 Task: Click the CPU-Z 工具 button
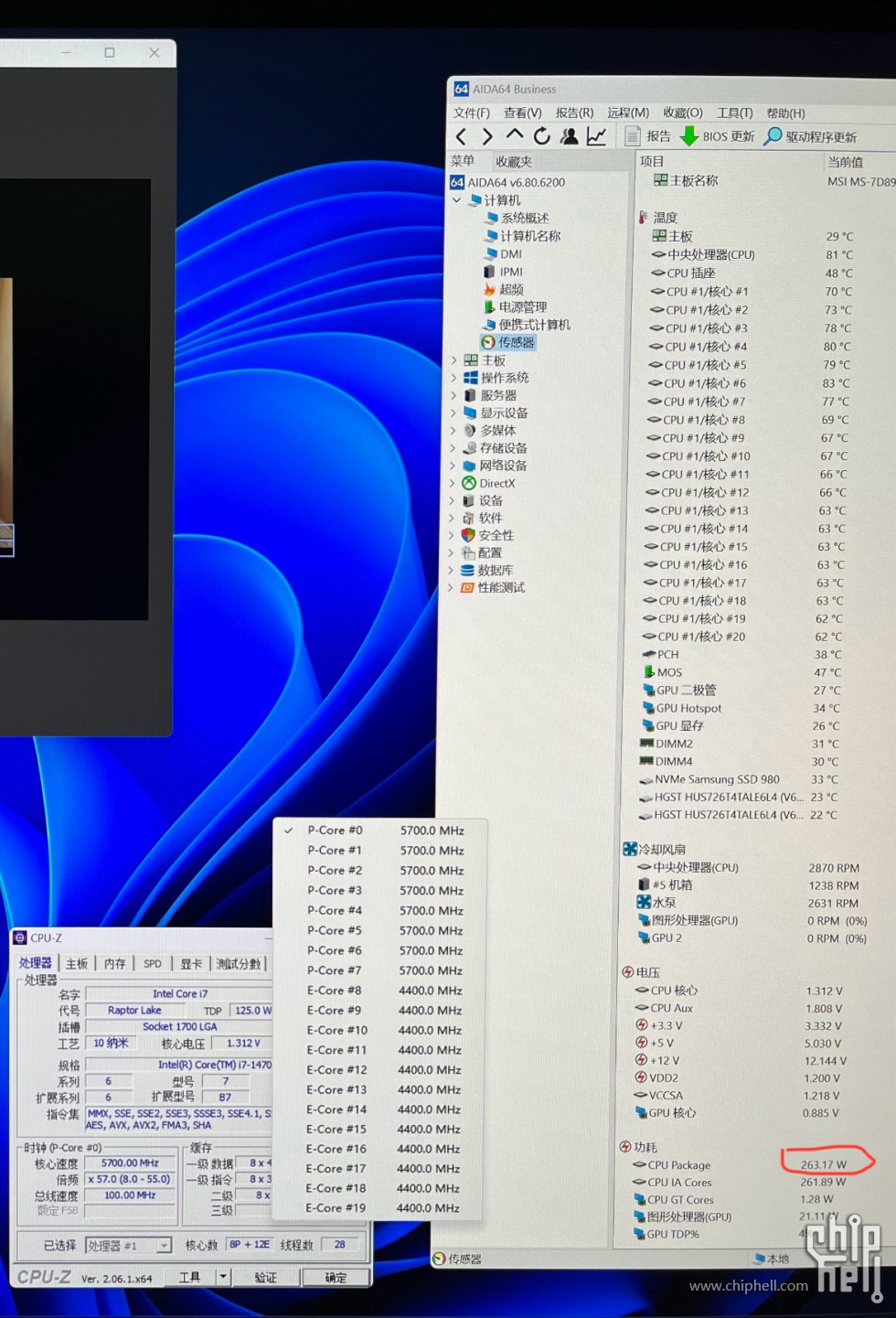(190, 1277)
